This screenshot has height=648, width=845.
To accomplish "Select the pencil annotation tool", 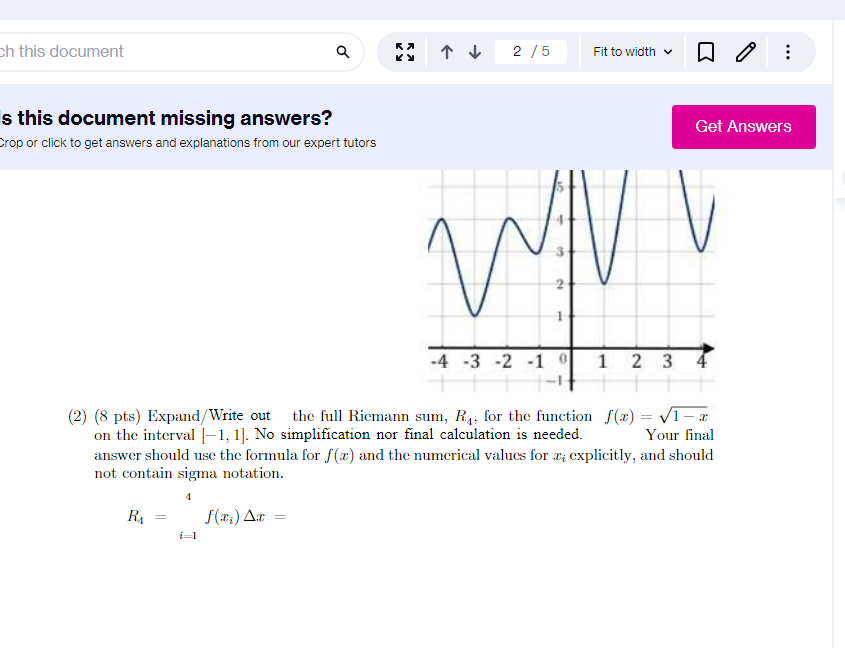I will (x=745, y=51).
